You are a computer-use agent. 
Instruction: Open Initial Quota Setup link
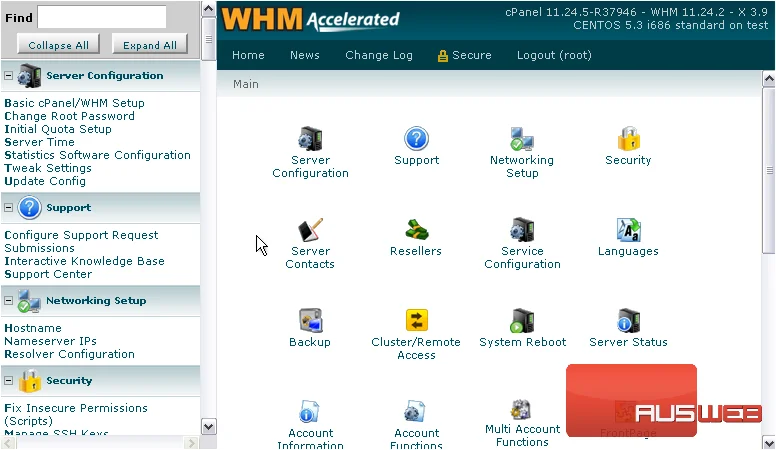pos(58,129)
